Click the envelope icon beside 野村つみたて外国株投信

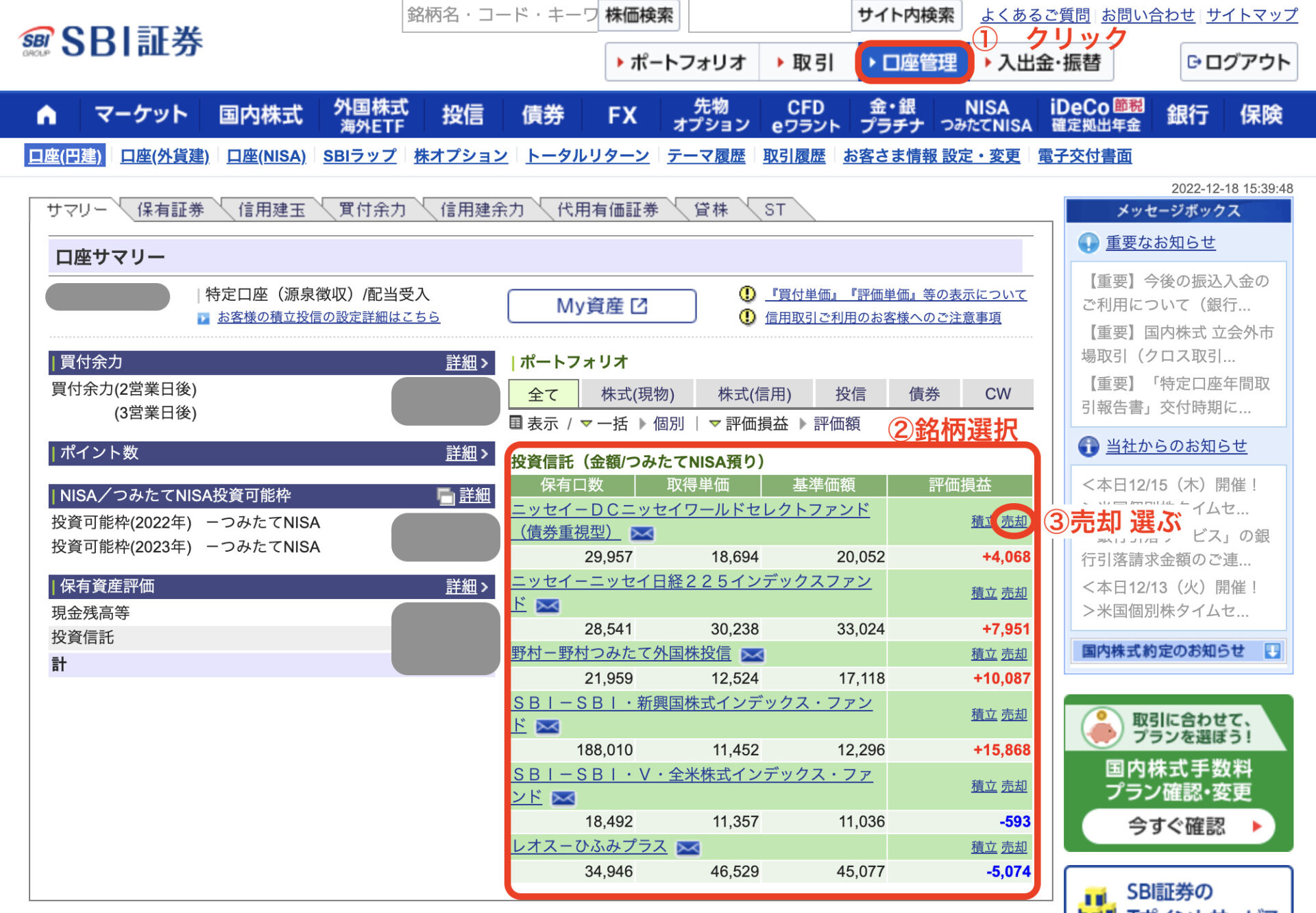pyautogui.click(x=752, y=655)
